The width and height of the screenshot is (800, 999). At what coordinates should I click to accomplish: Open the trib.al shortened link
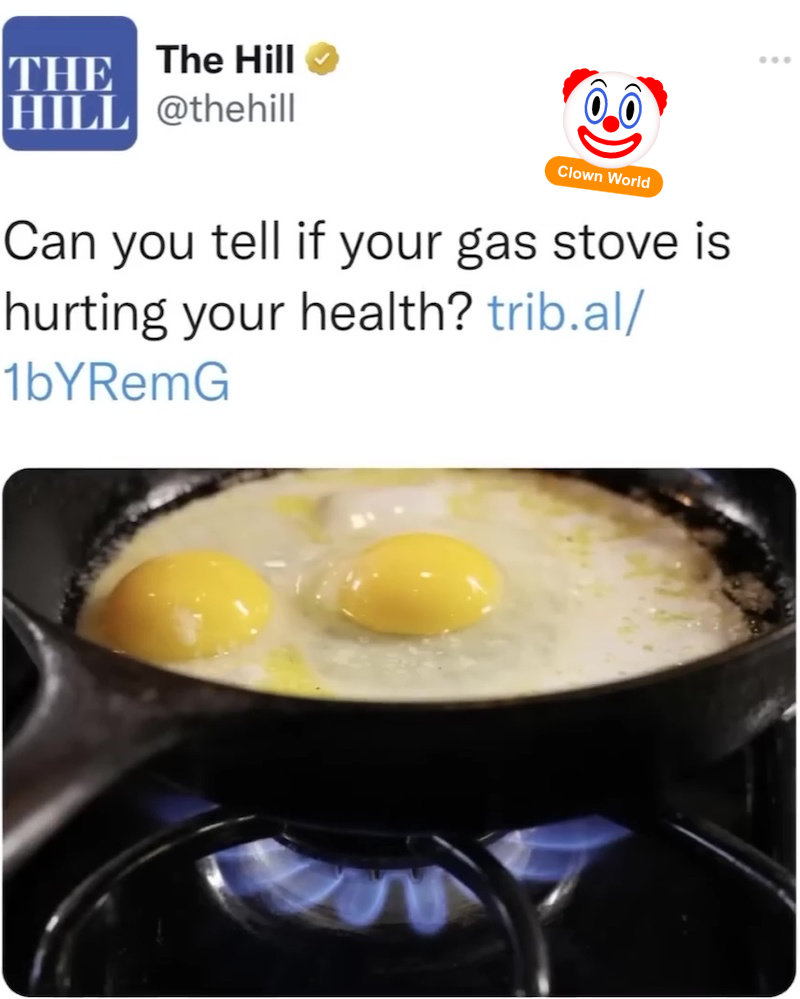(566, 312)
